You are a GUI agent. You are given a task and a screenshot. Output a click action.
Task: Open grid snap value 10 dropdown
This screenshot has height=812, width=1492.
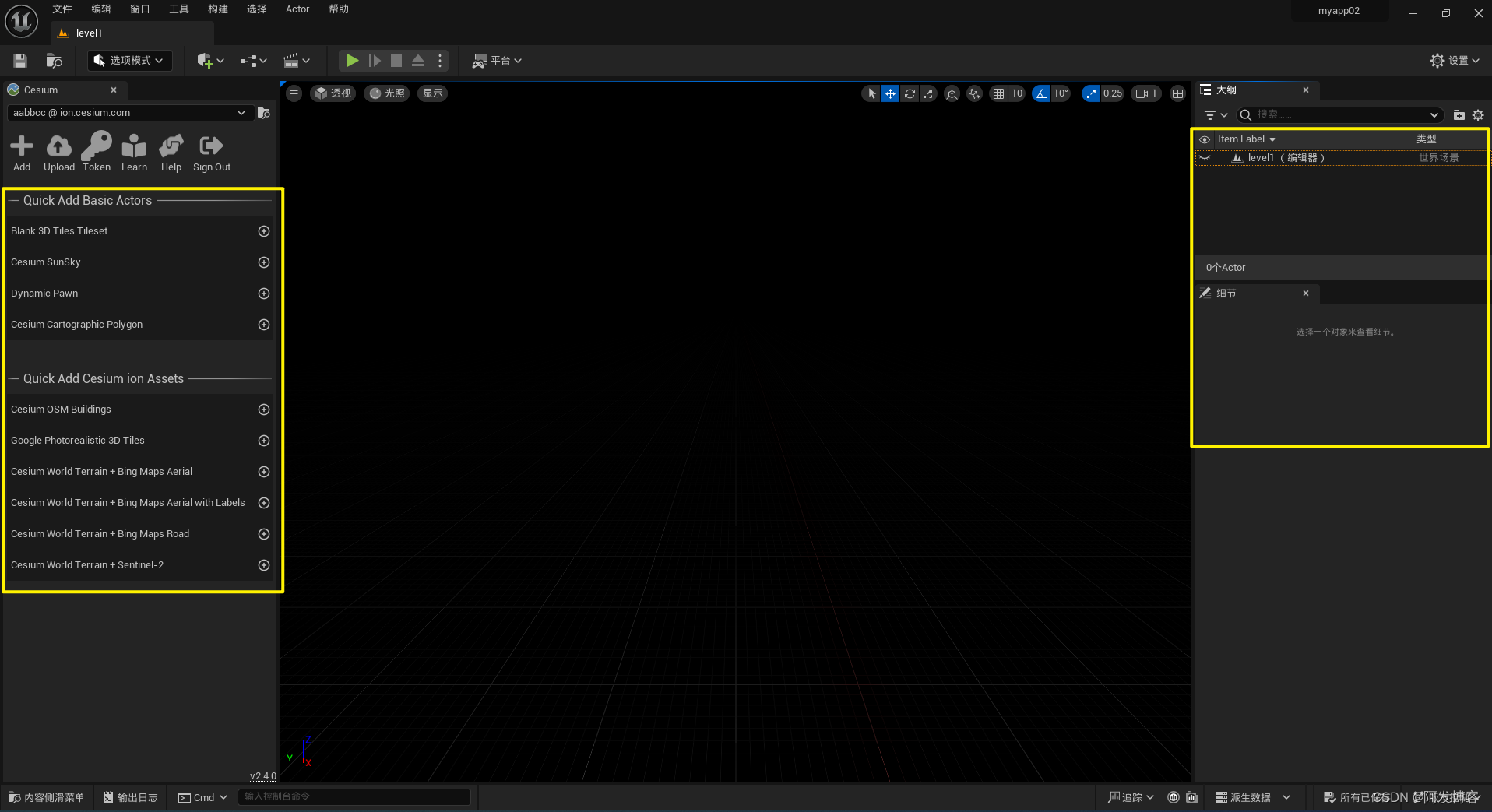1017,93
